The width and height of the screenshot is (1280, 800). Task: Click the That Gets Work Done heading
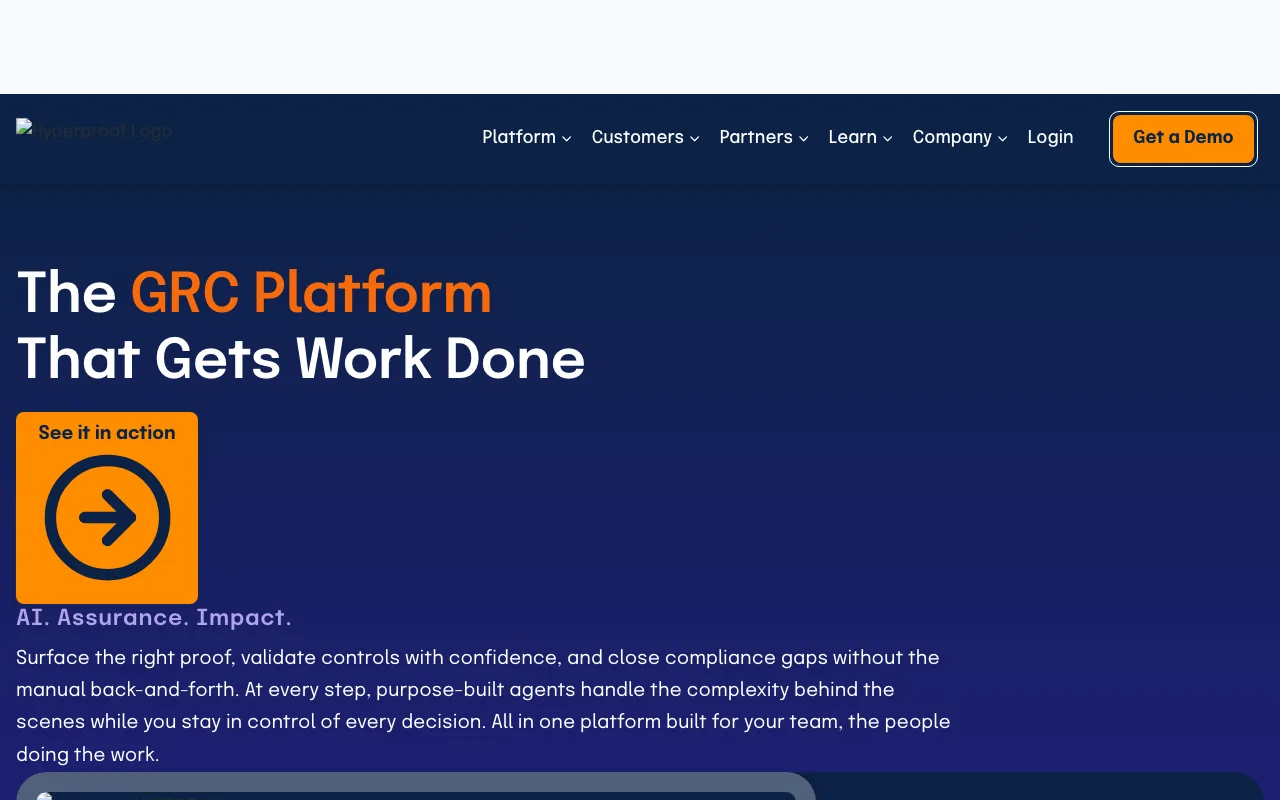tap(301, 358)
